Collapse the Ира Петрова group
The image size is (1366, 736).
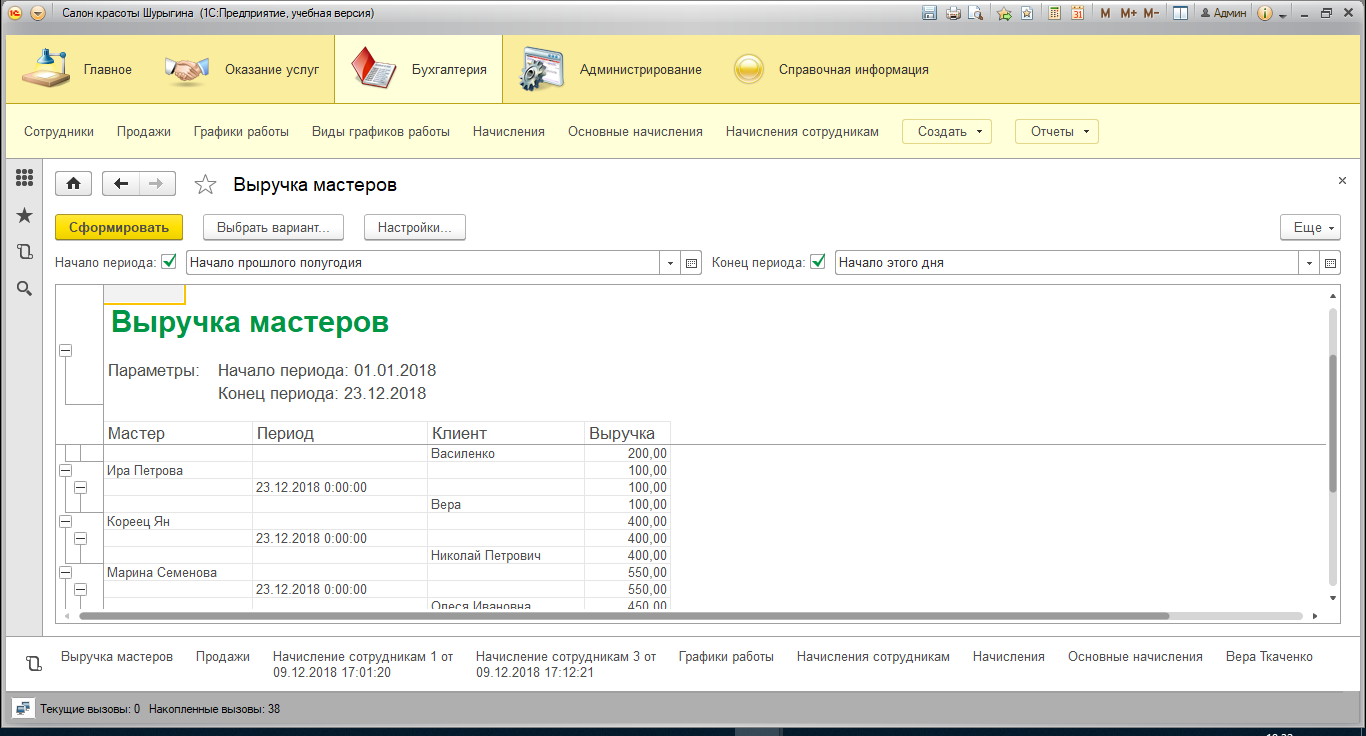[66, 470]
